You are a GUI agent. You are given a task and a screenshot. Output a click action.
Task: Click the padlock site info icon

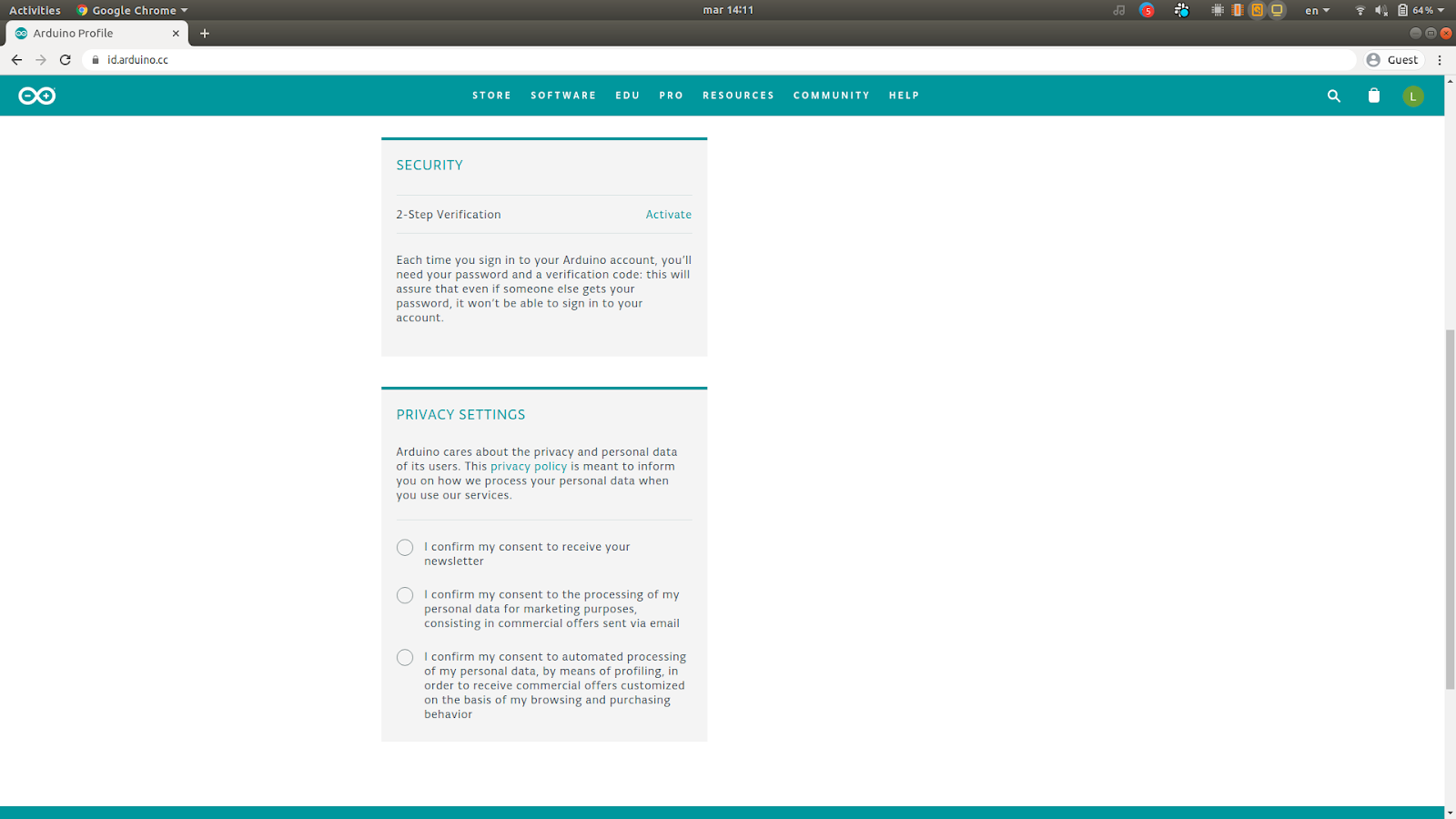pyautogui.click(x=96, y=59)
